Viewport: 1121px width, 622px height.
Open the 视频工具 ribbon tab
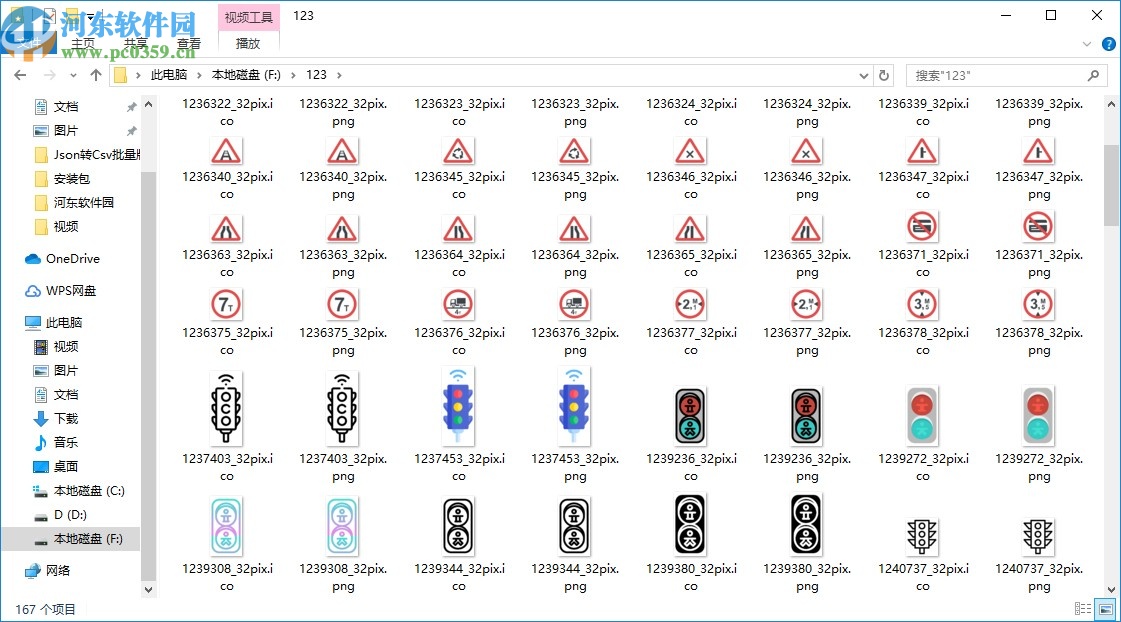tap(248, 17)
